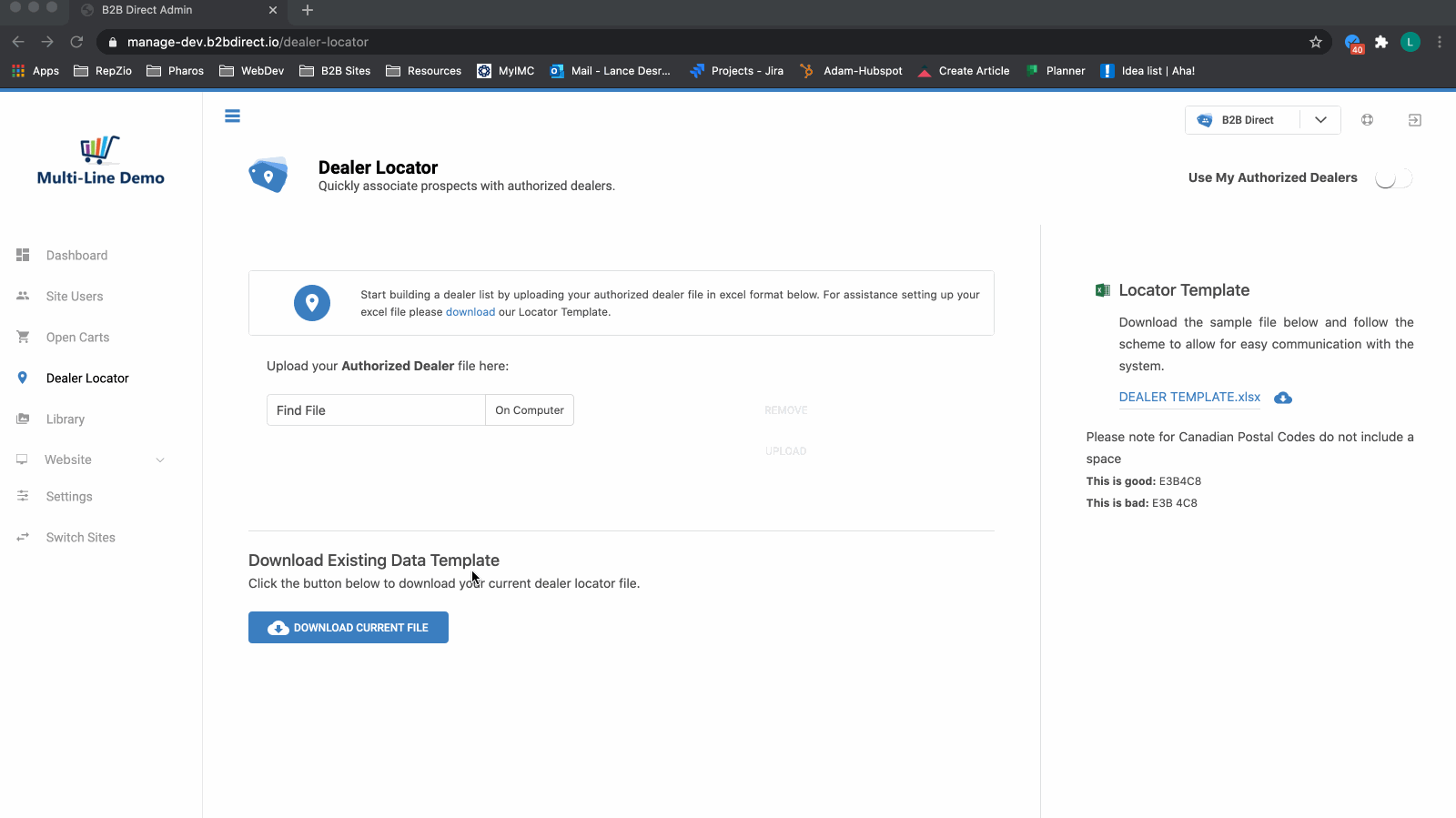The image size is (1456, 818).
Task: Click the blue location pin circle icon
Action: [x=312, y=303]
